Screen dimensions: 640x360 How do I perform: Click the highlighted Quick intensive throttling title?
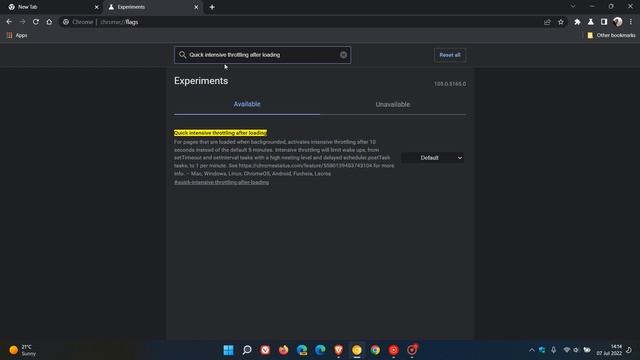click(x=220, y=133)
